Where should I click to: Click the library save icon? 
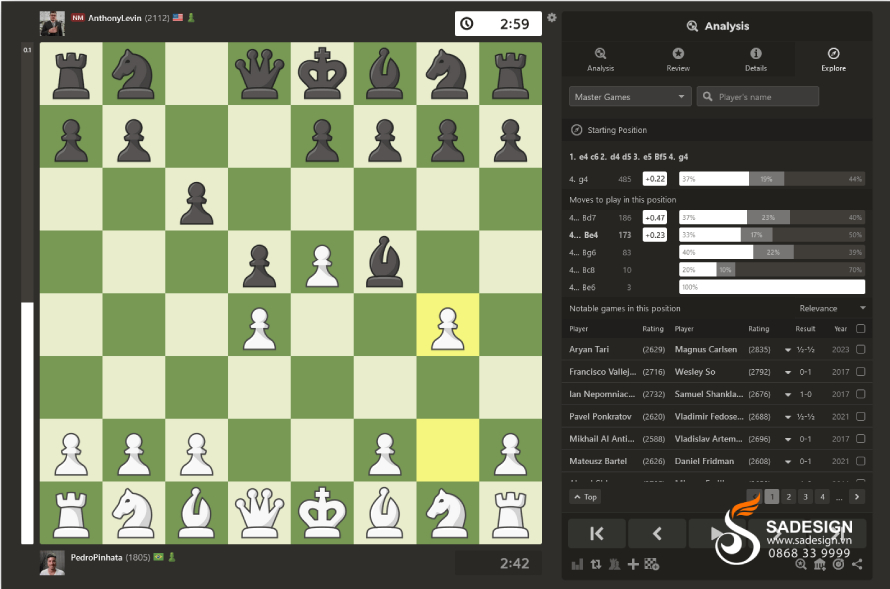[820, 564]
